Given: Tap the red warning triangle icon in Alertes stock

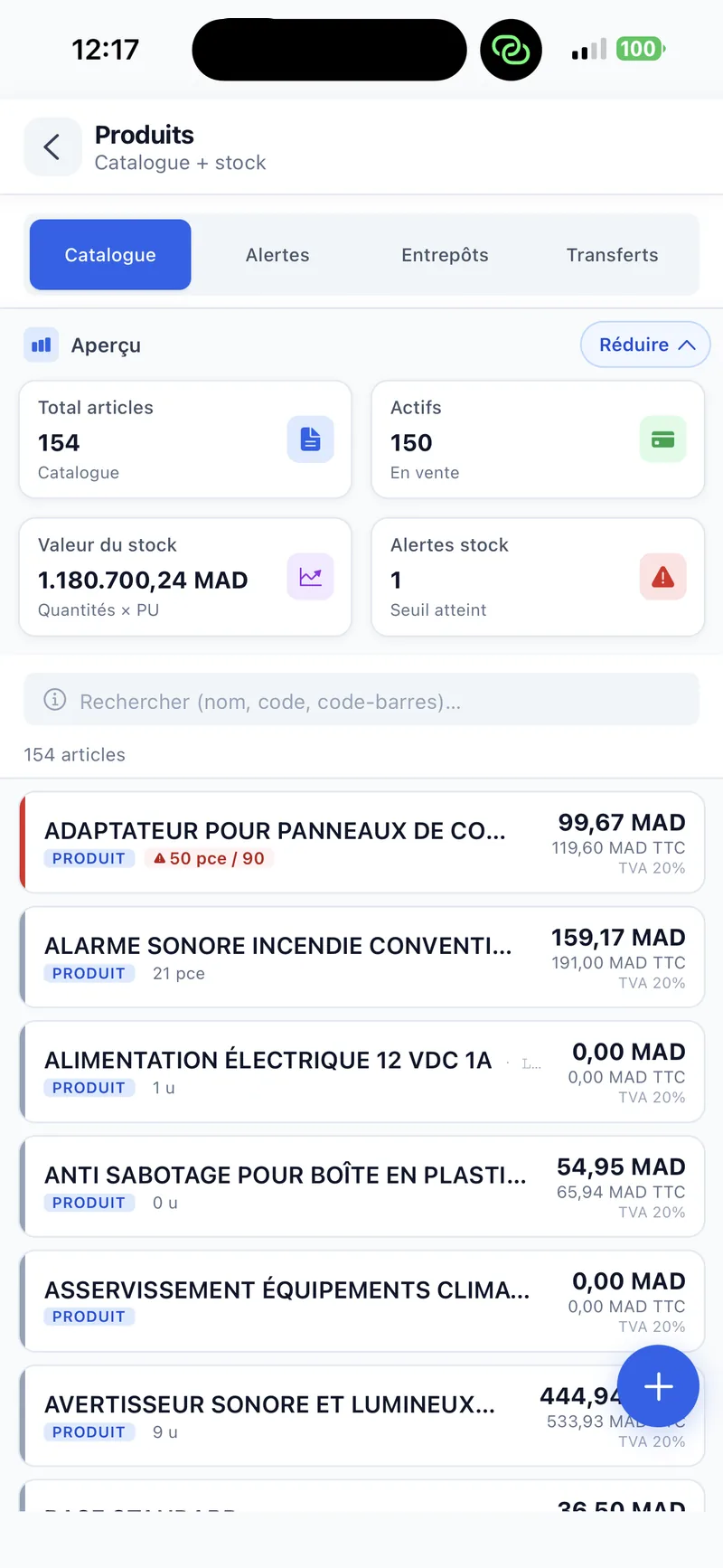Looking at the screenshot, I should pyautogui.click(x=663, y=577).
